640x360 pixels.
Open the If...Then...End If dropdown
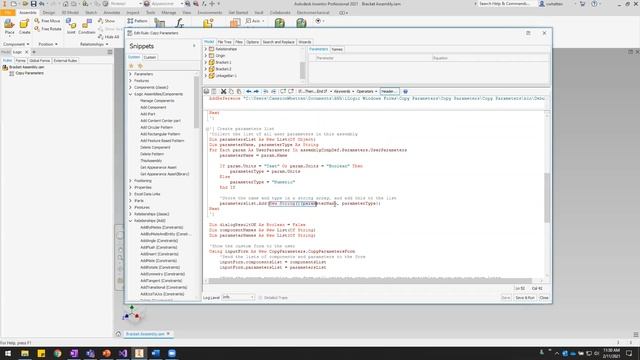point(315,91)
